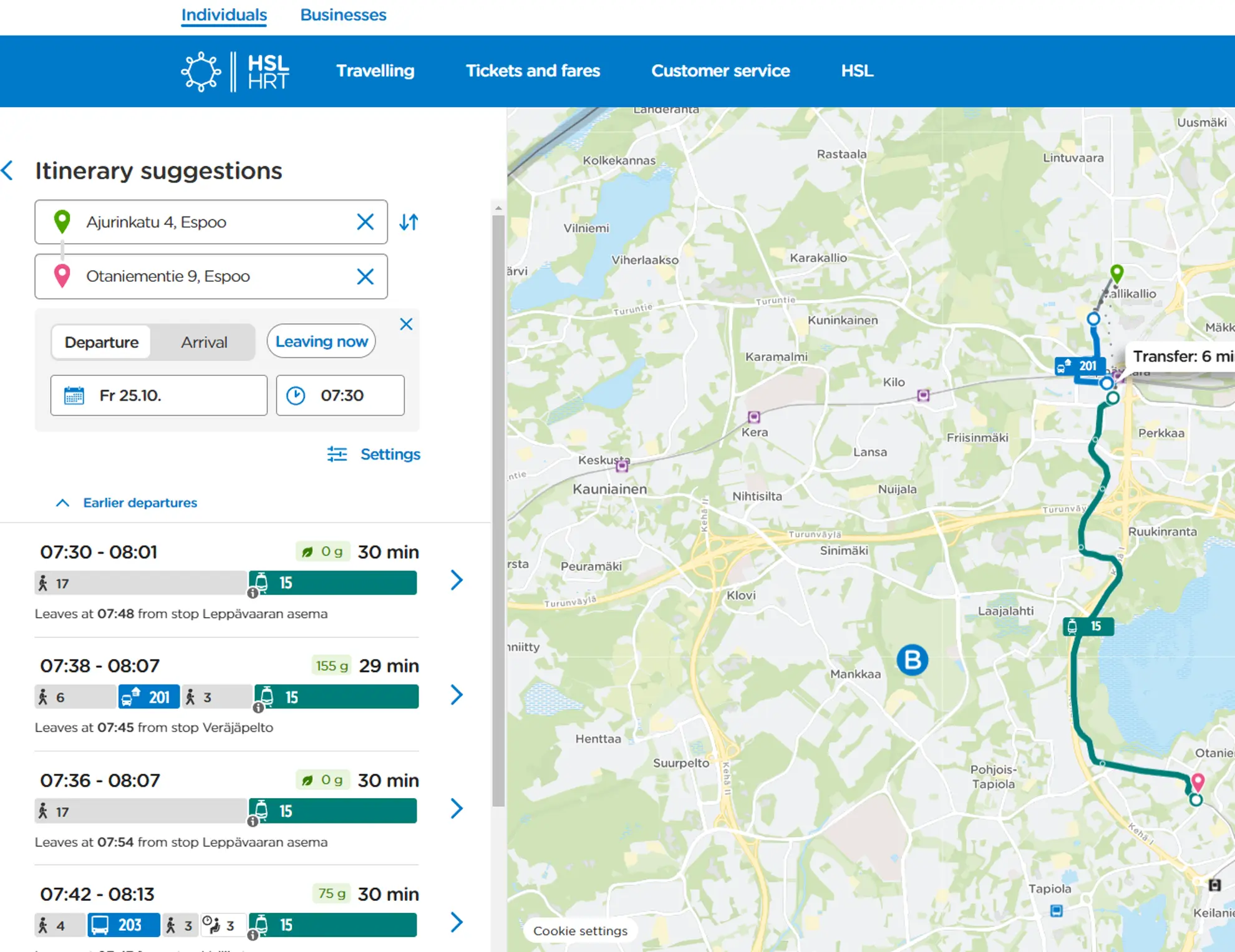This screenshot has height=952, width=1235.
Task: Select the Departure option
Action: click(x=102, y=342)
